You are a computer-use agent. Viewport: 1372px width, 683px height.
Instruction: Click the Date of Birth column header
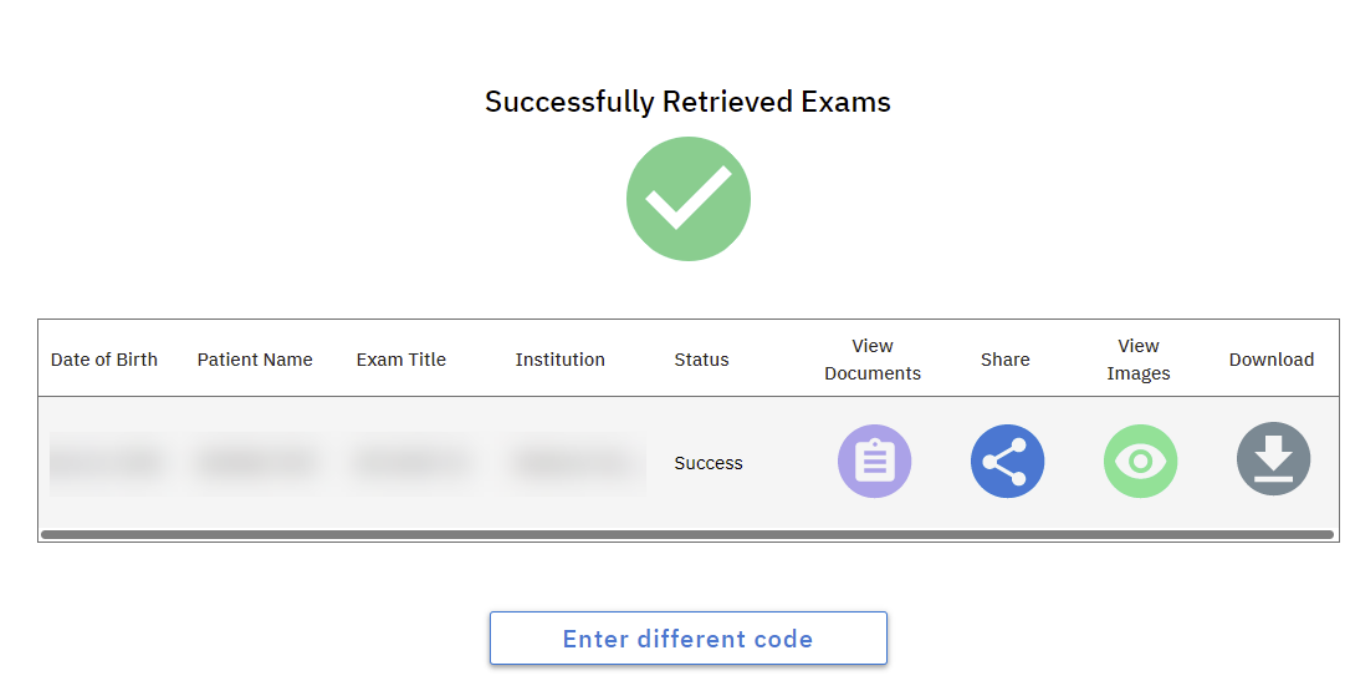click(x=104, y=359)
